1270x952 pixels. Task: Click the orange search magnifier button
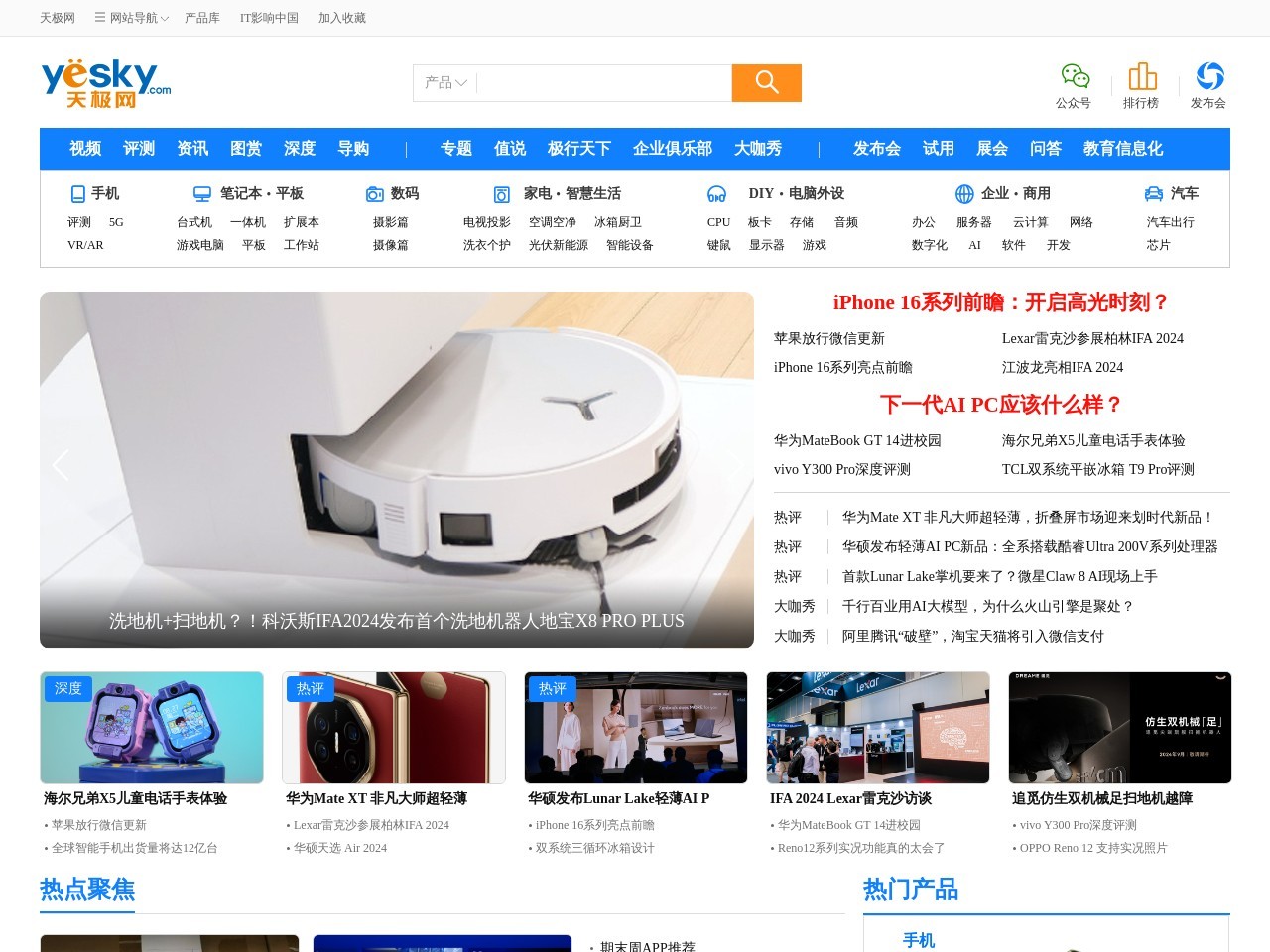coord(766,83)
